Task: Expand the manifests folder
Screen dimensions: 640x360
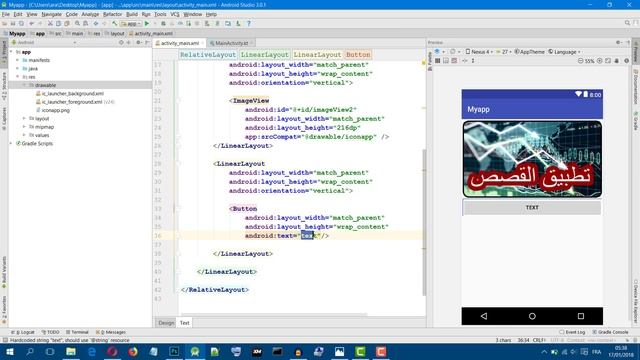Action: (18, 60)
